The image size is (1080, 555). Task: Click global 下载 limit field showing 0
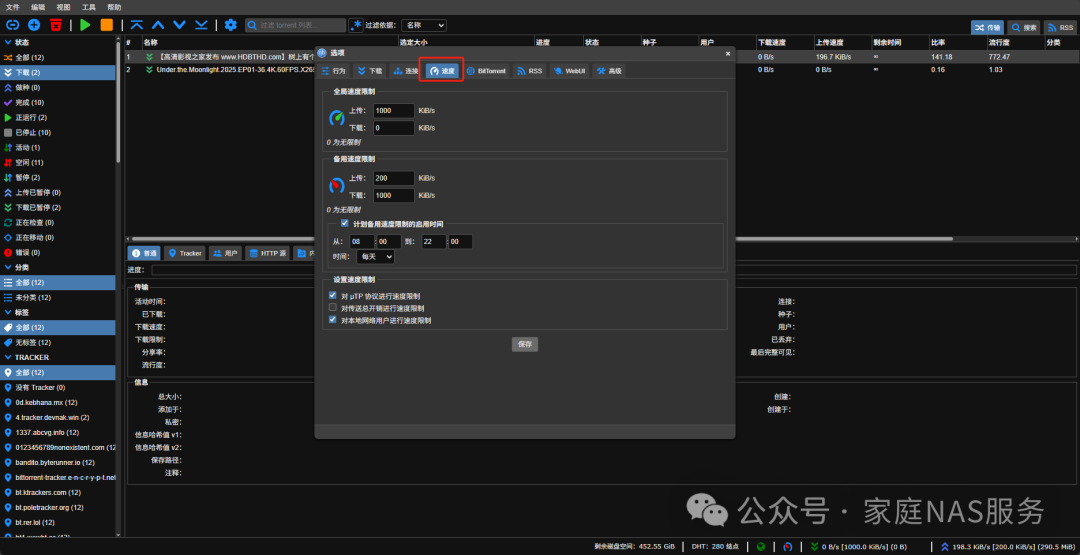coord(394,128)
